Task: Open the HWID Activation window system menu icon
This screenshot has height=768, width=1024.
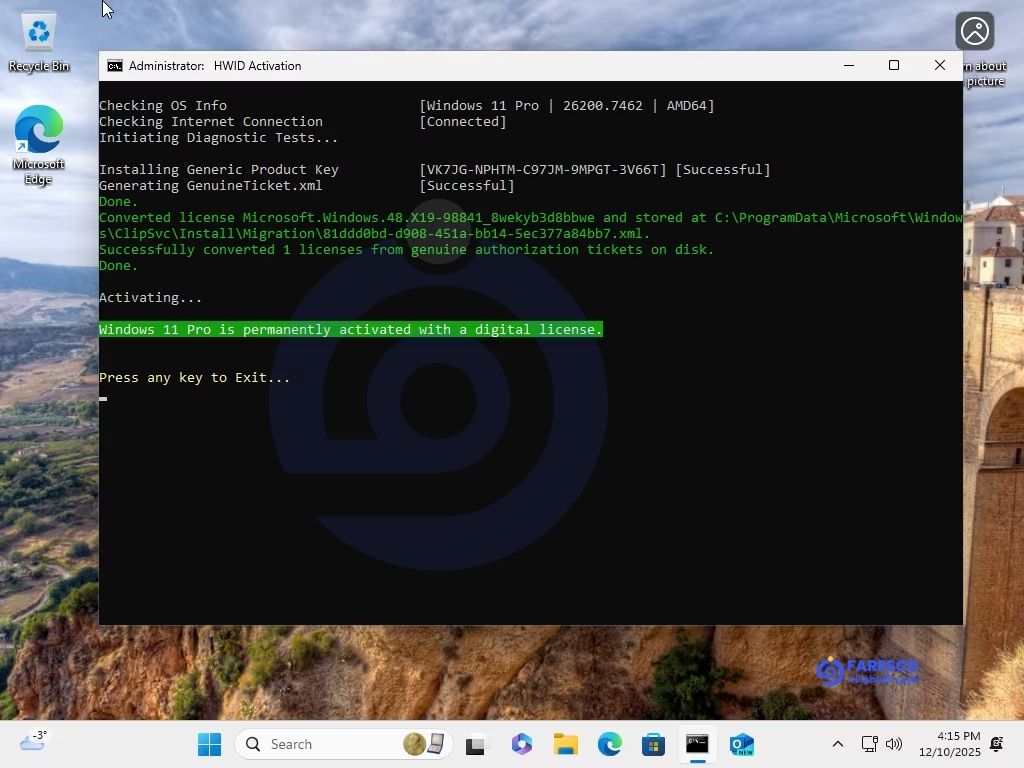Action: click(115, 66)
